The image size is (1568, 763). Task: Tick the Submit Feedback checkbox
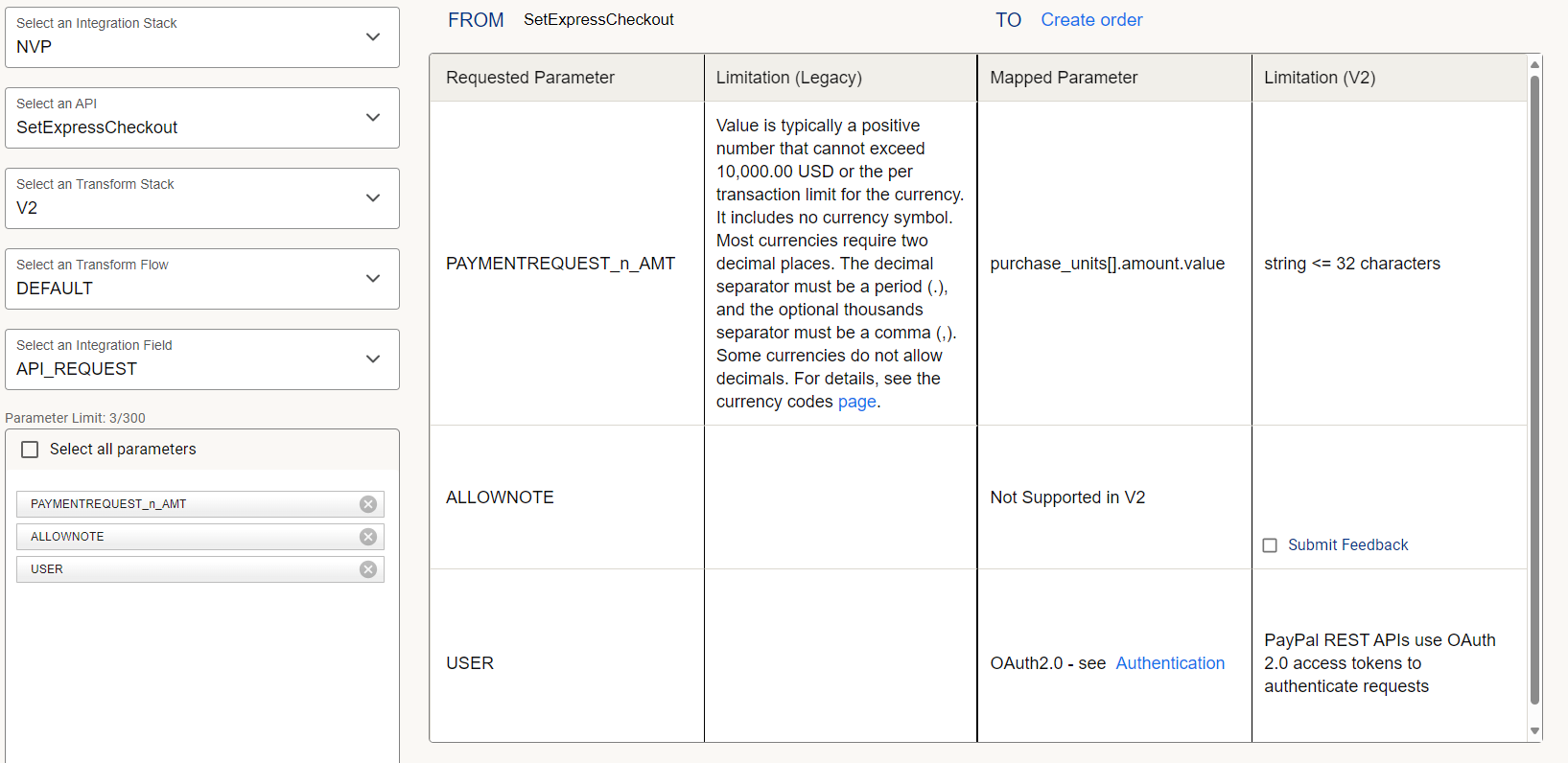pos(1270,545)
